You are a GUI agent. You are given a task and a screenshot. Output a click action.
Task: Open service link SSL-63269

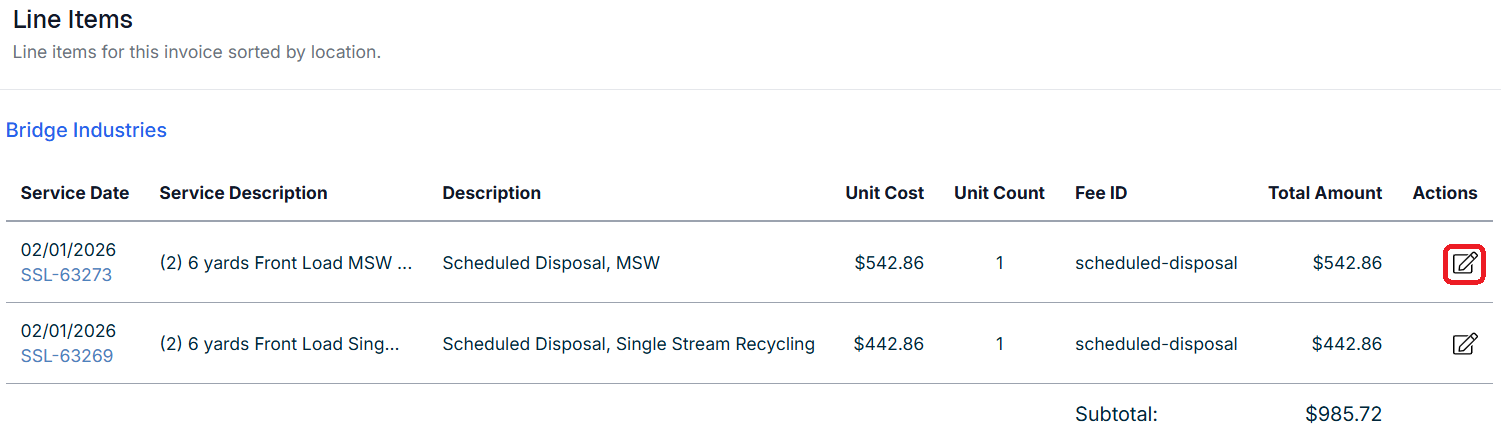point(66,356)
